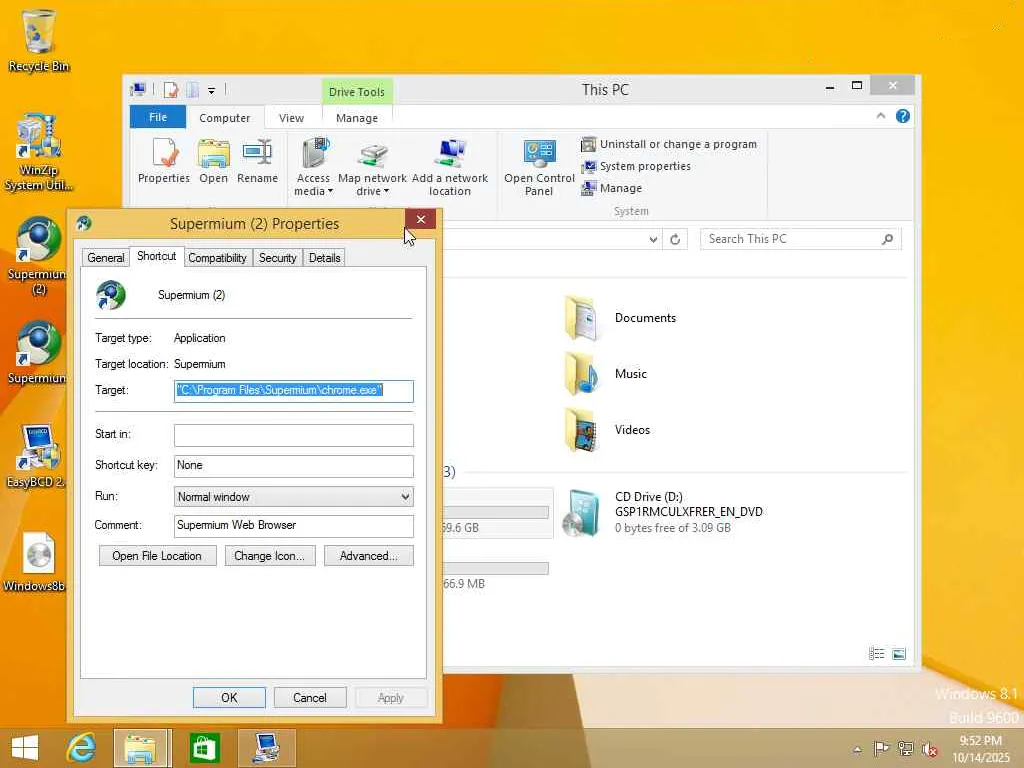Click the Properties ribbon icon in This PC
Viewport: 1024px width, 768px height.
click(x=163, y=161)
